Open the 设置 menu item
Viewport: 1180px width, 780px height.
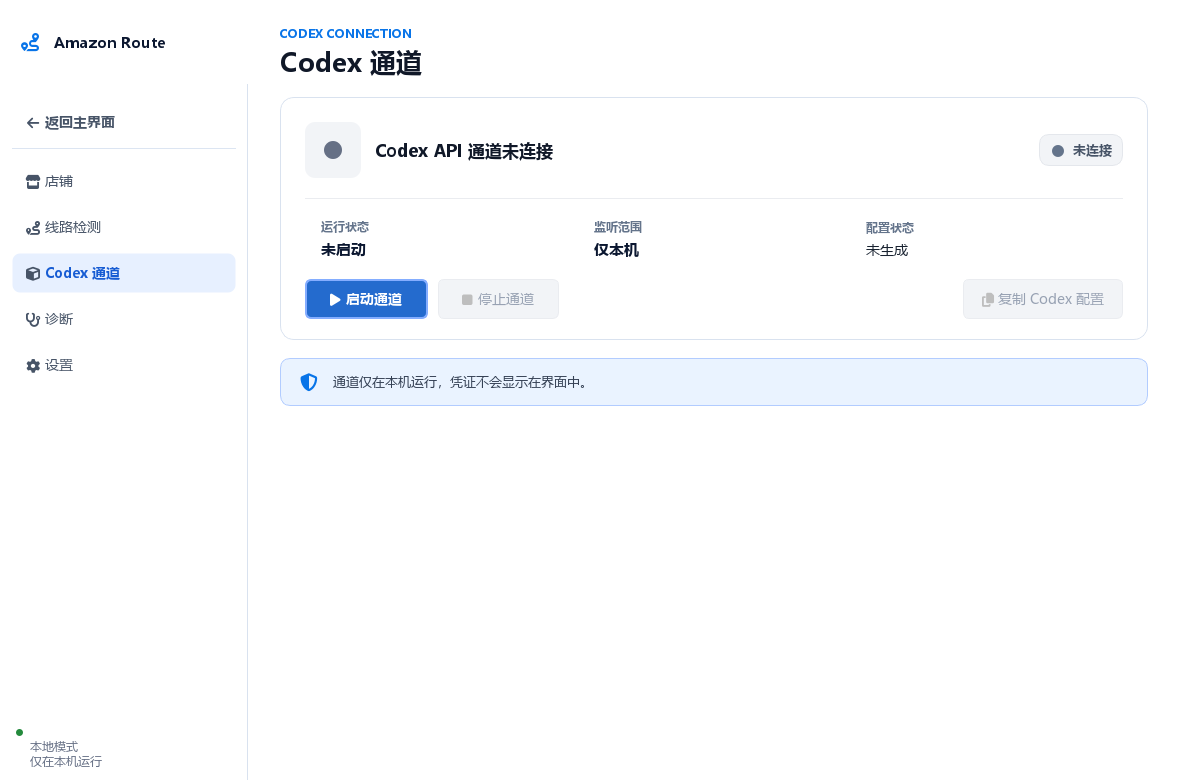[124, 365]
